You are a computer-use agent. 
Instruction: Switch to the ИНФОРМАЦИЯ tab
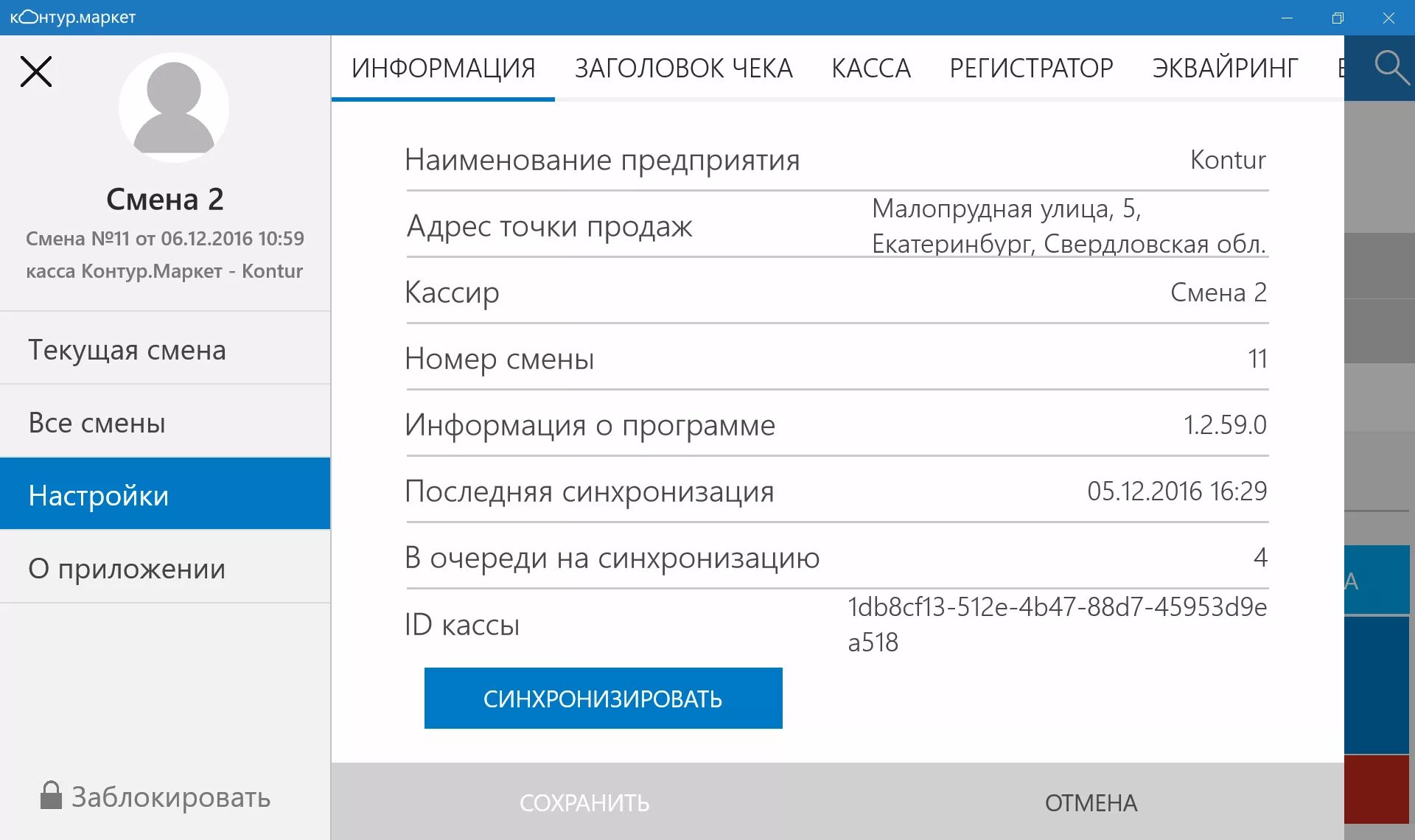(x=443, y=68)
